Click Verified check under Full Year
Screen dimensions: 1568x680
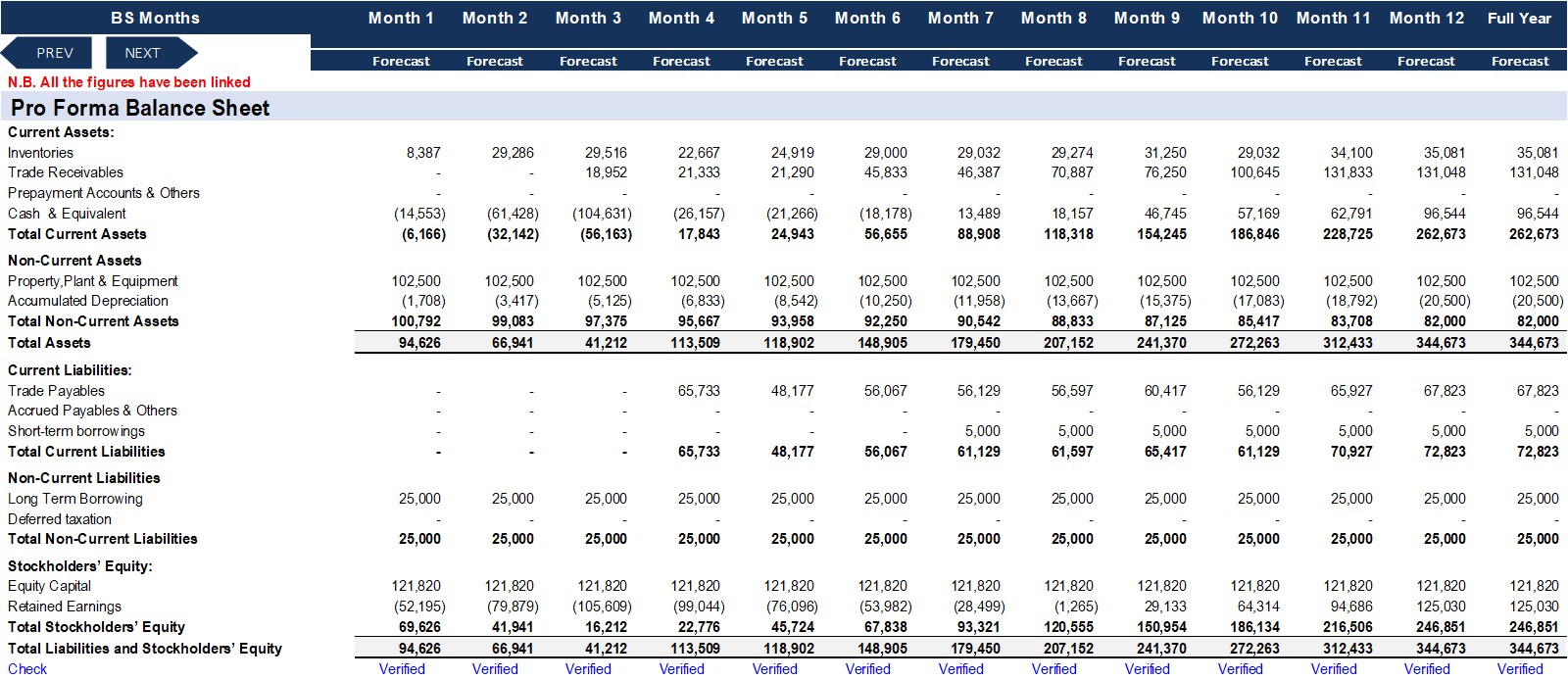click(x=1520, y=669)
